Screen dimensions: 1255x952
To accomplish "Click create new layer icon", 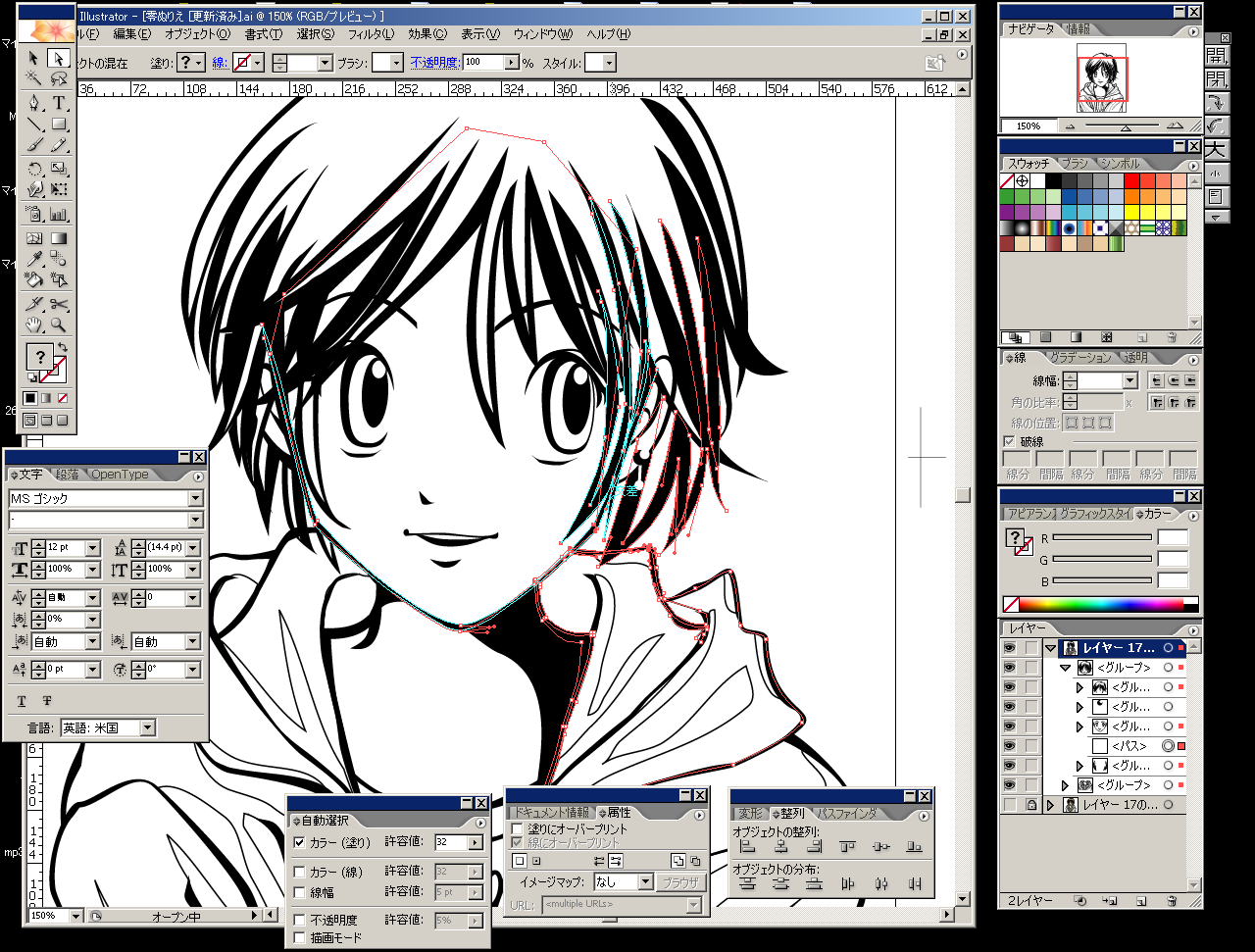I will click(1140, 900).
